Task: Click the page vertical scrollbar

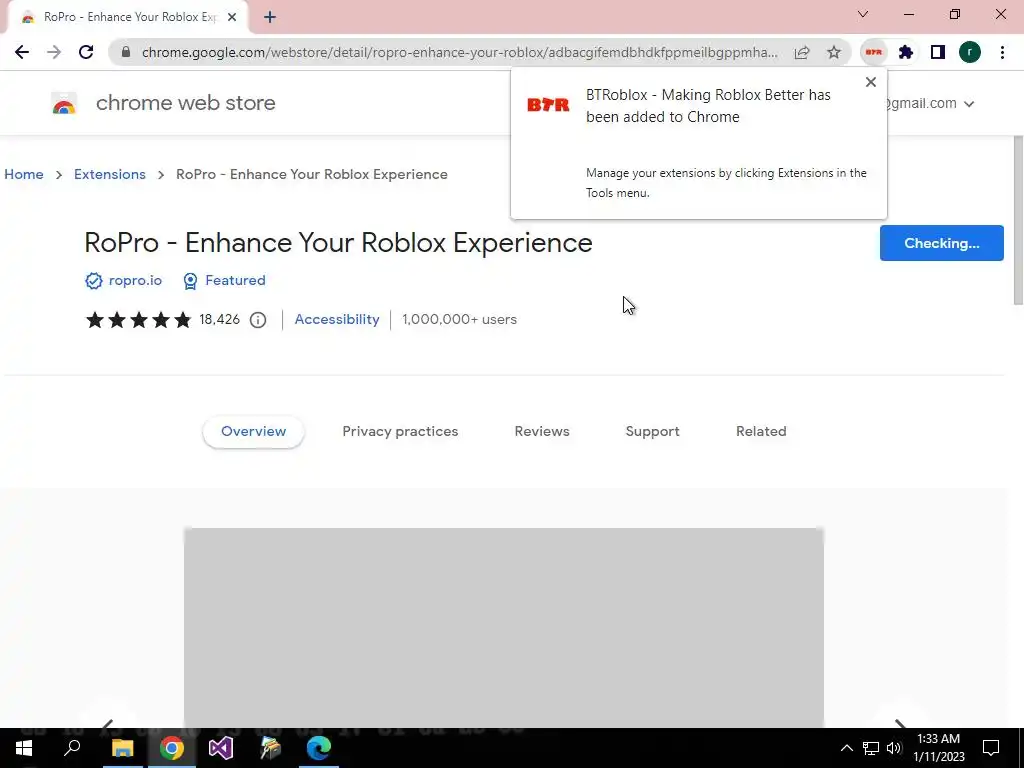Action: pos(1017,220)
